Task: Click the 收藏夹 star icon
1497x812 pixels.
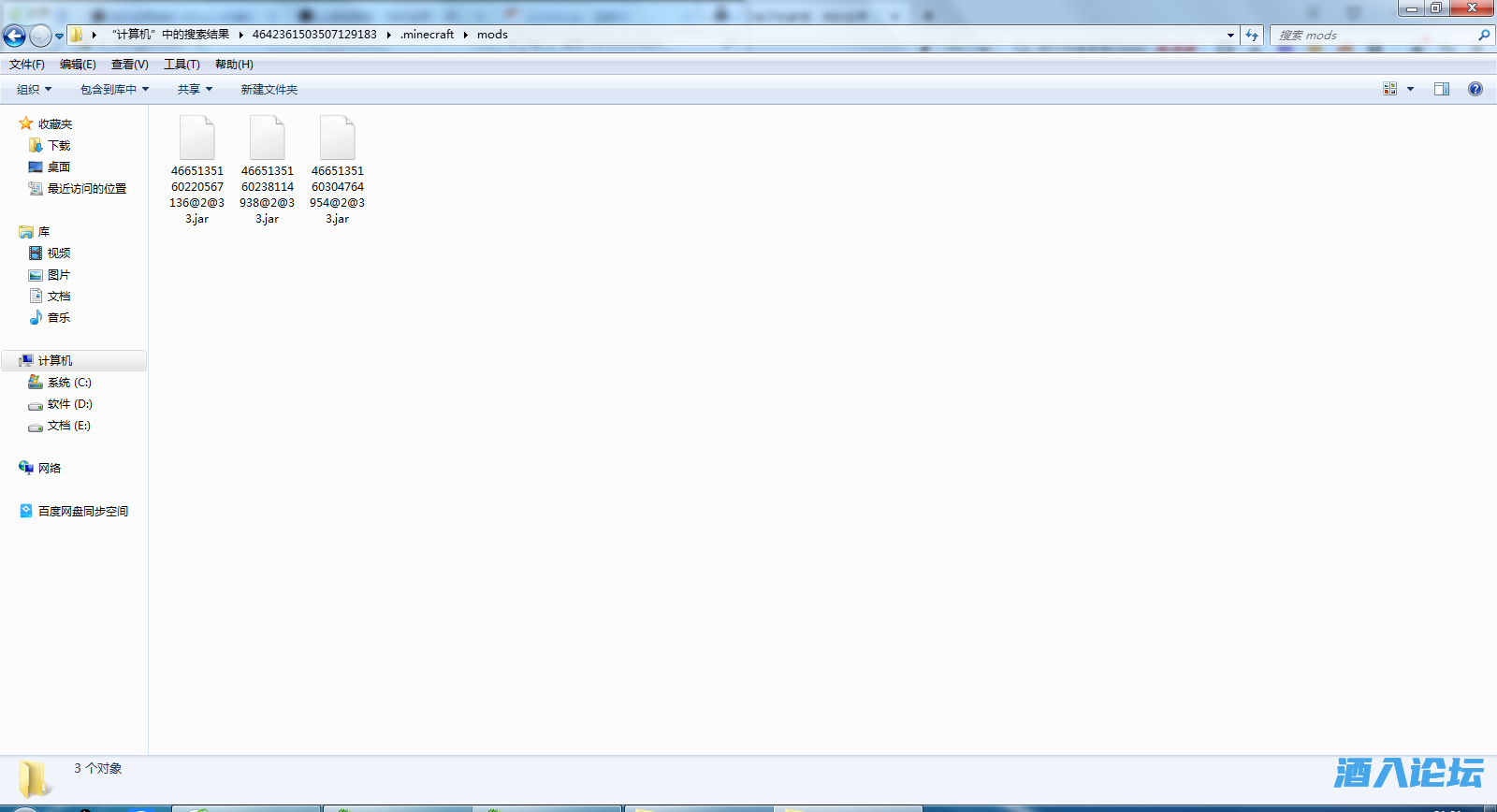Action: coord(26,123)
